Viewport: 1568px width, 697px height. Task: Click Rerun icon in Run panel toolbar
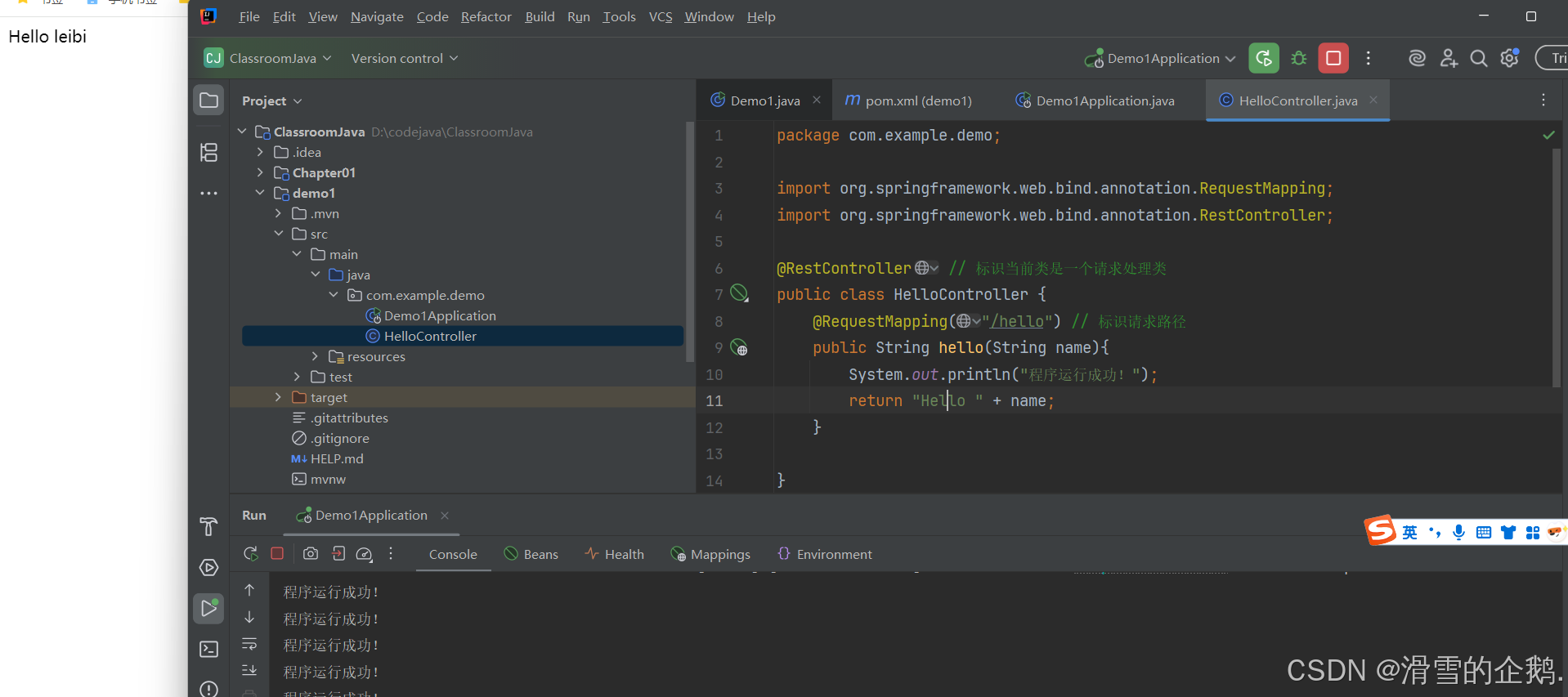point(251,553)
